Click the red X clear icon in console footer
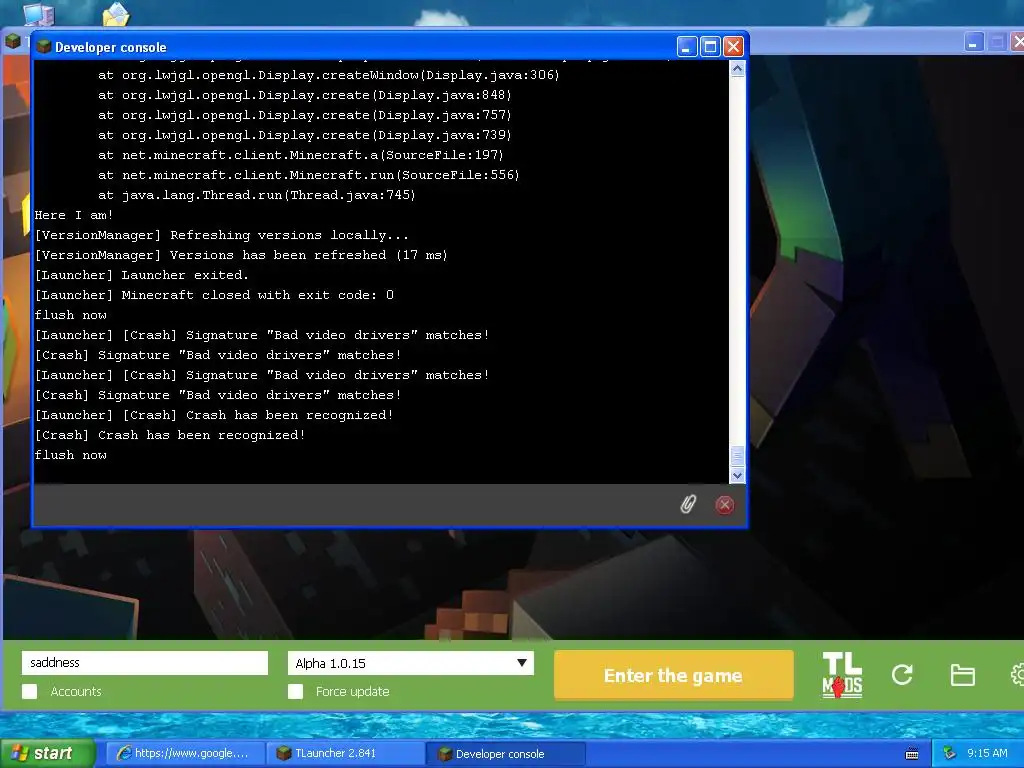Image resolution: width=1024 pixels, height=768 pixels. tap(724, 505)
